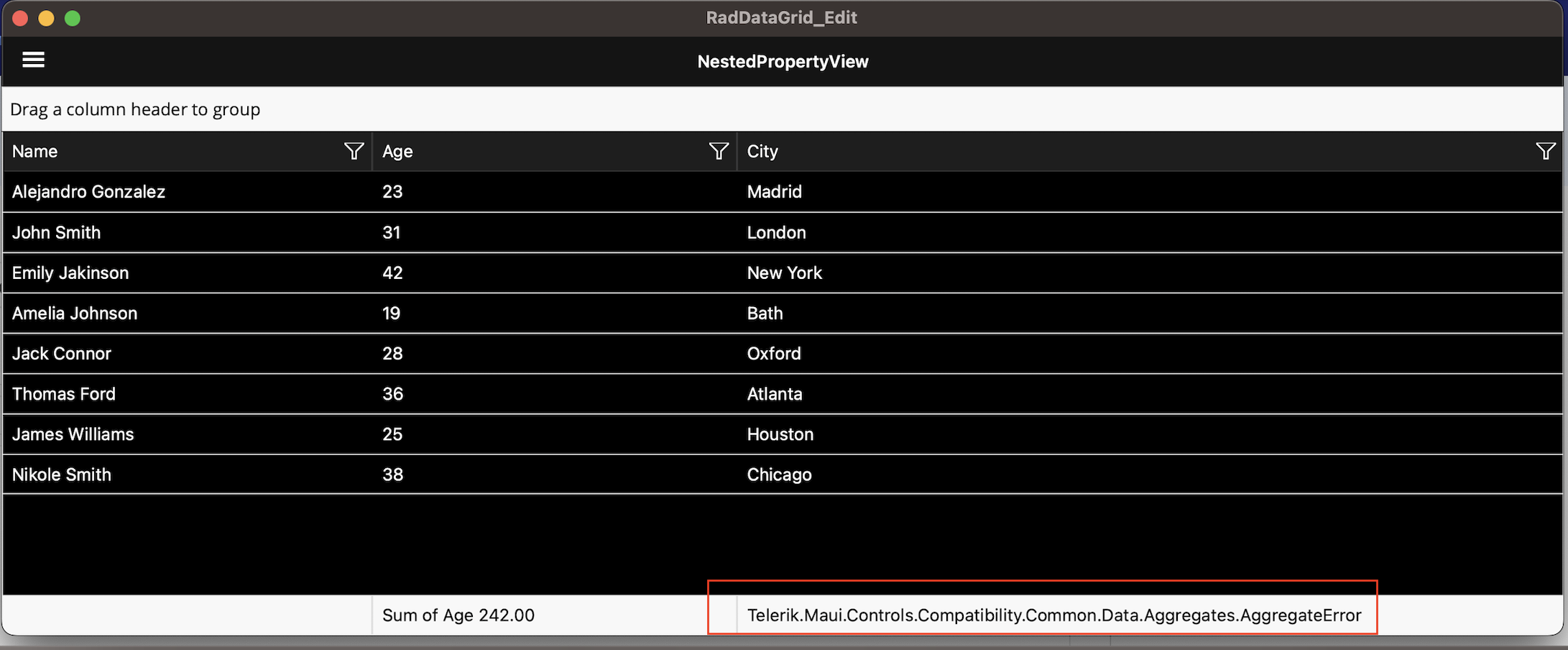Click the yellow minimize window button
Image resolution: width=1568 pixels, height=650 pixels.
click(46, 18)
